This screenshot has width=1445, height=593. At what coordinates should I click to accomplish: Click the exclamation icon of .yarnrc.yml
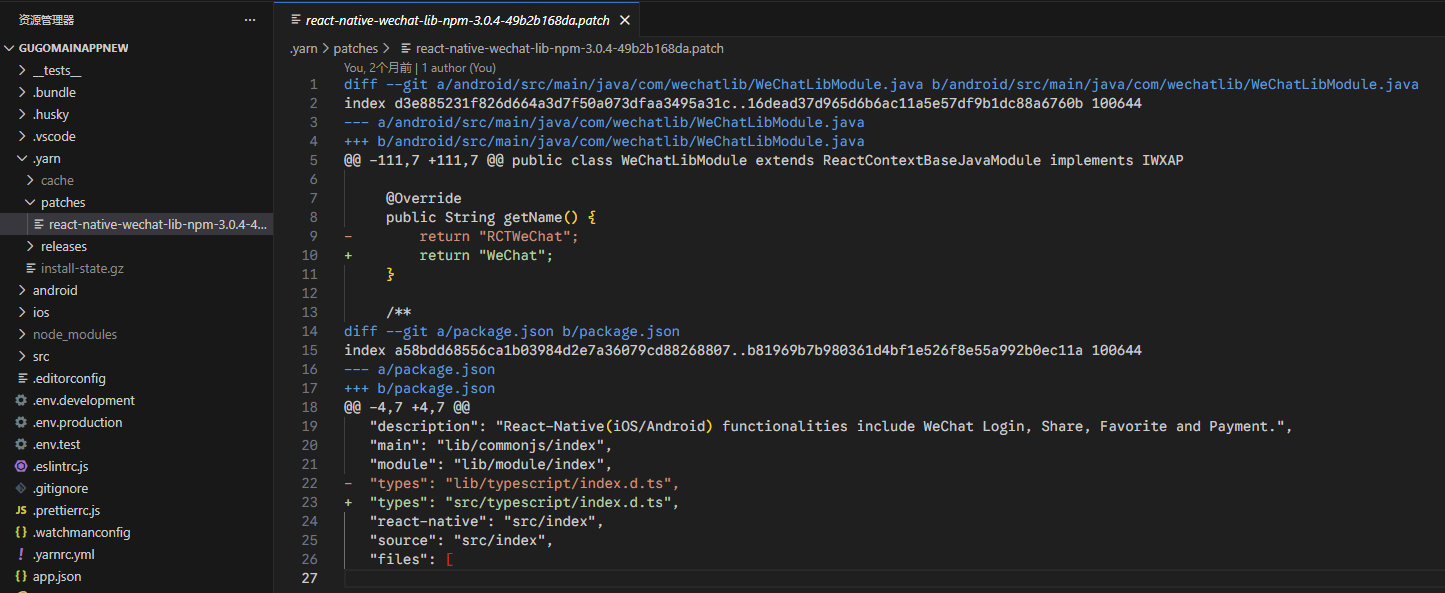click(x=21, y=554)
